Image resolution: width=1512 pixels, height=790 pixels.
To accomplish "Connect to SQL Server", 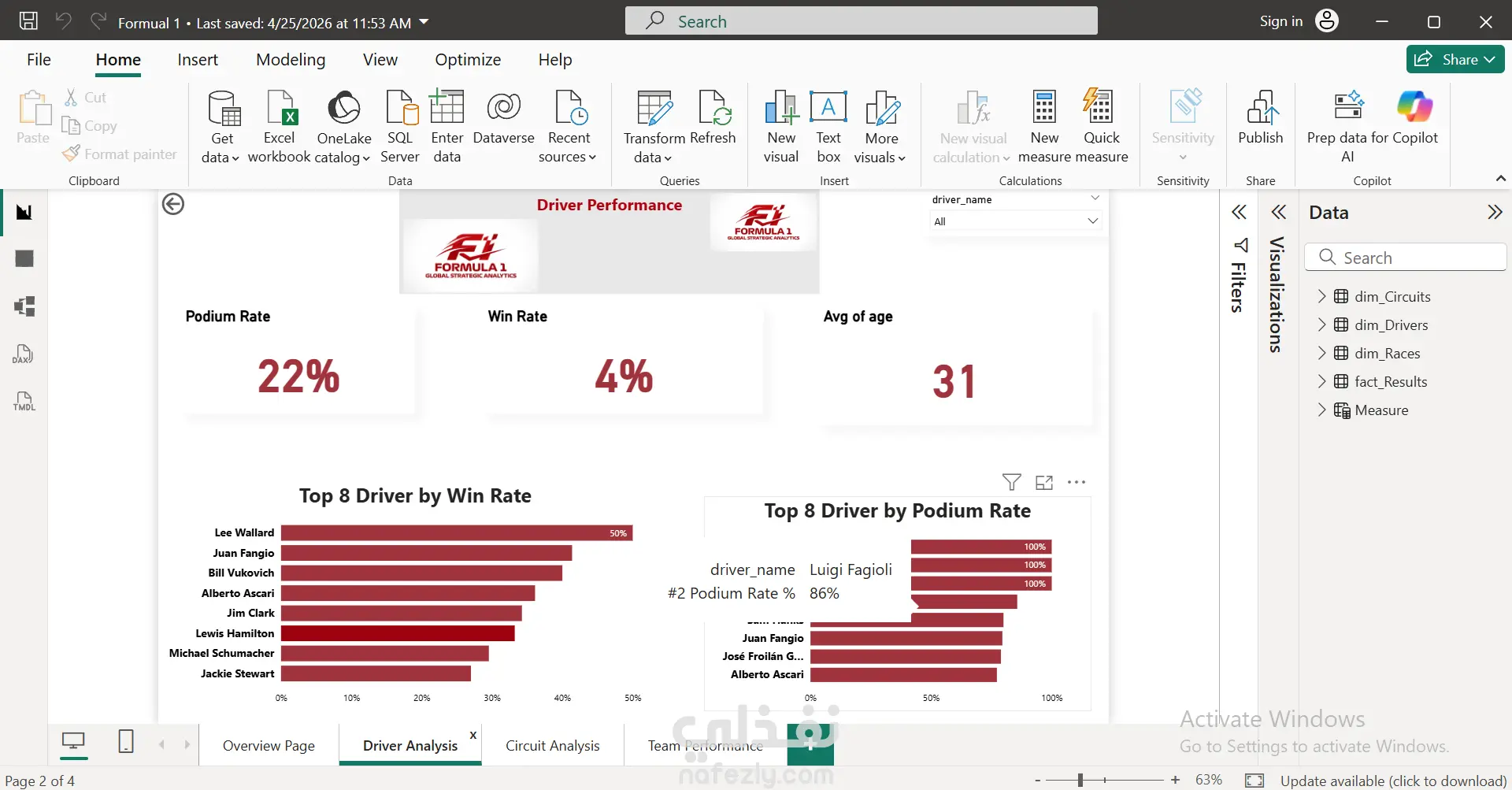I will pyautogui.click(x=400, y=126).
